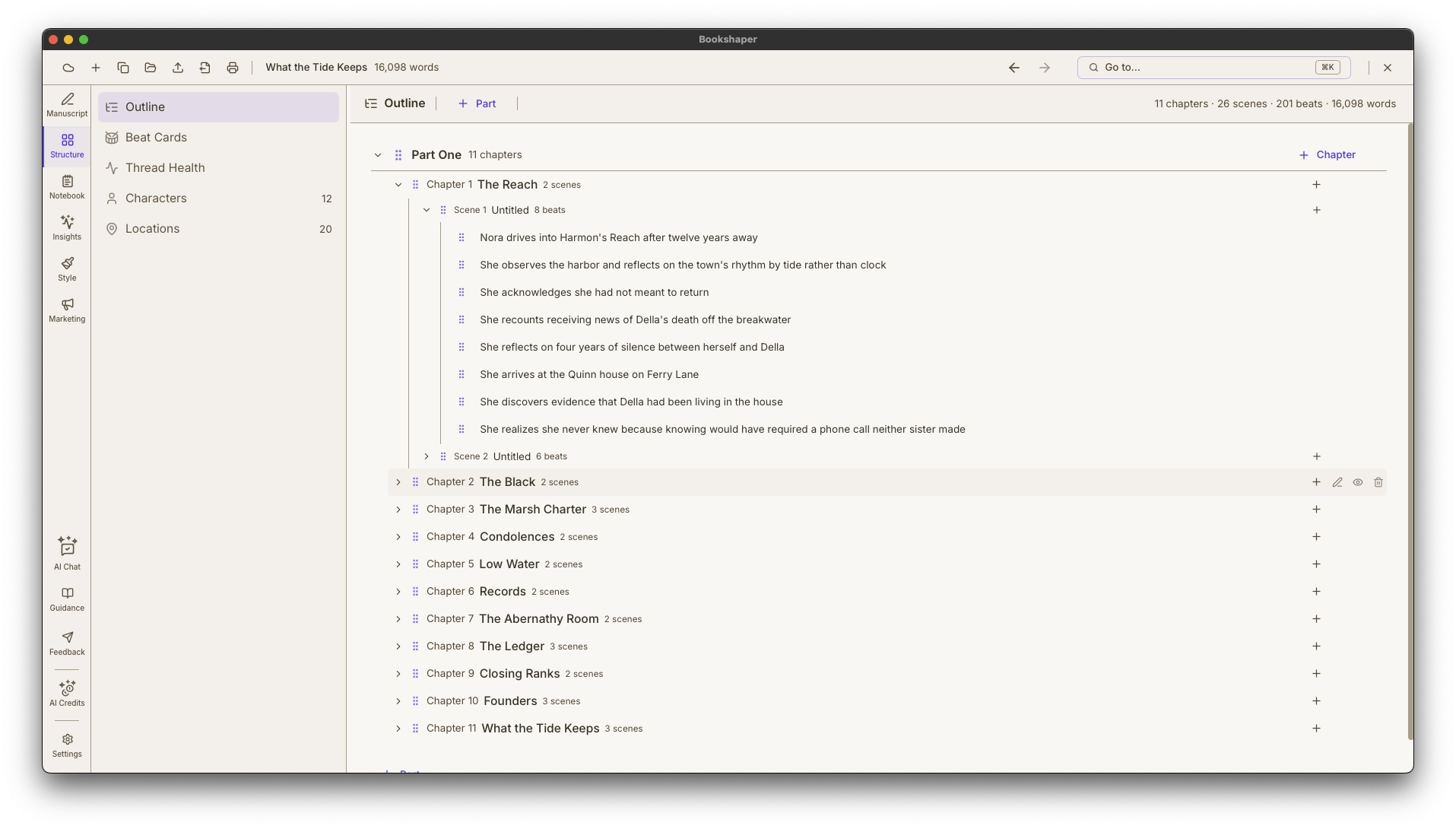The image size is (1456, 829).
Task: Add a beat to Scene 1 Untitled
Action: [x=1317, y=210]
